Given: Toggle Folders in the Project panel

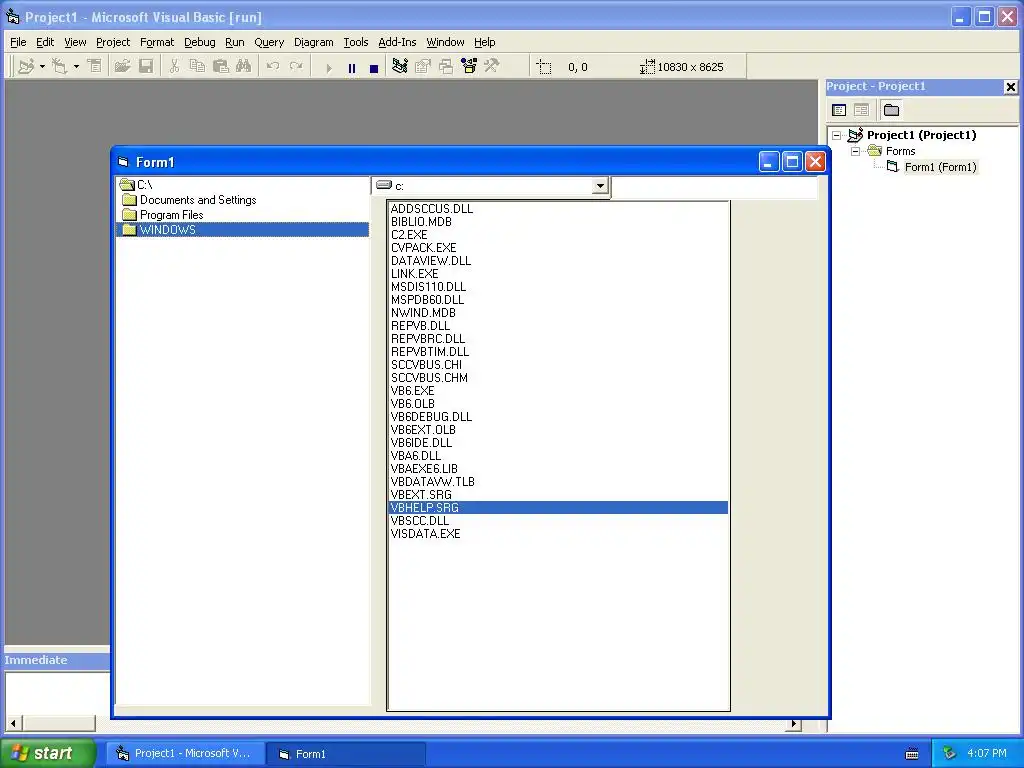Looking at the screenshot, I should click(891, 110).
